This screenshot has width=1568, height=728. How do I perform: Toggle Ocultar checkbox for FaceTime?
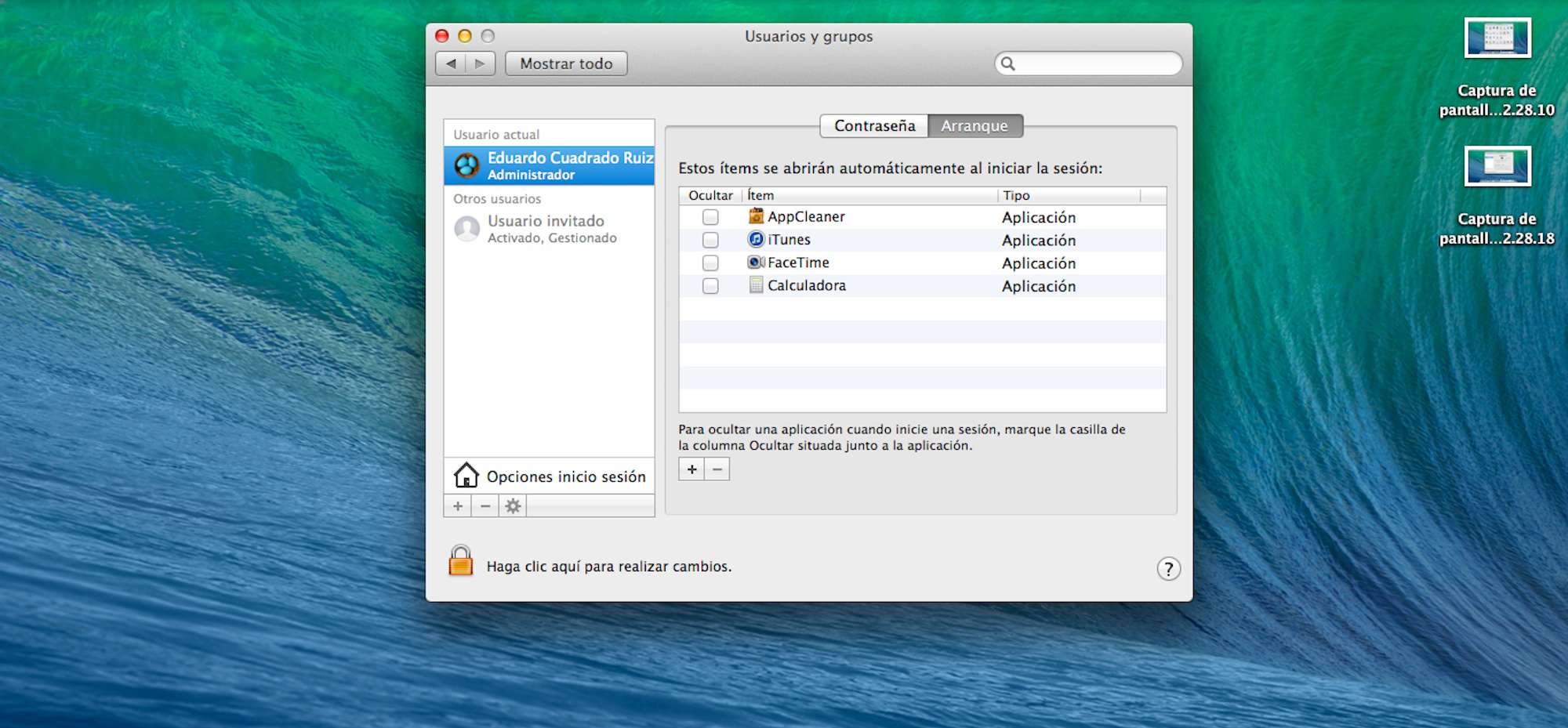[x=710, y=263]
